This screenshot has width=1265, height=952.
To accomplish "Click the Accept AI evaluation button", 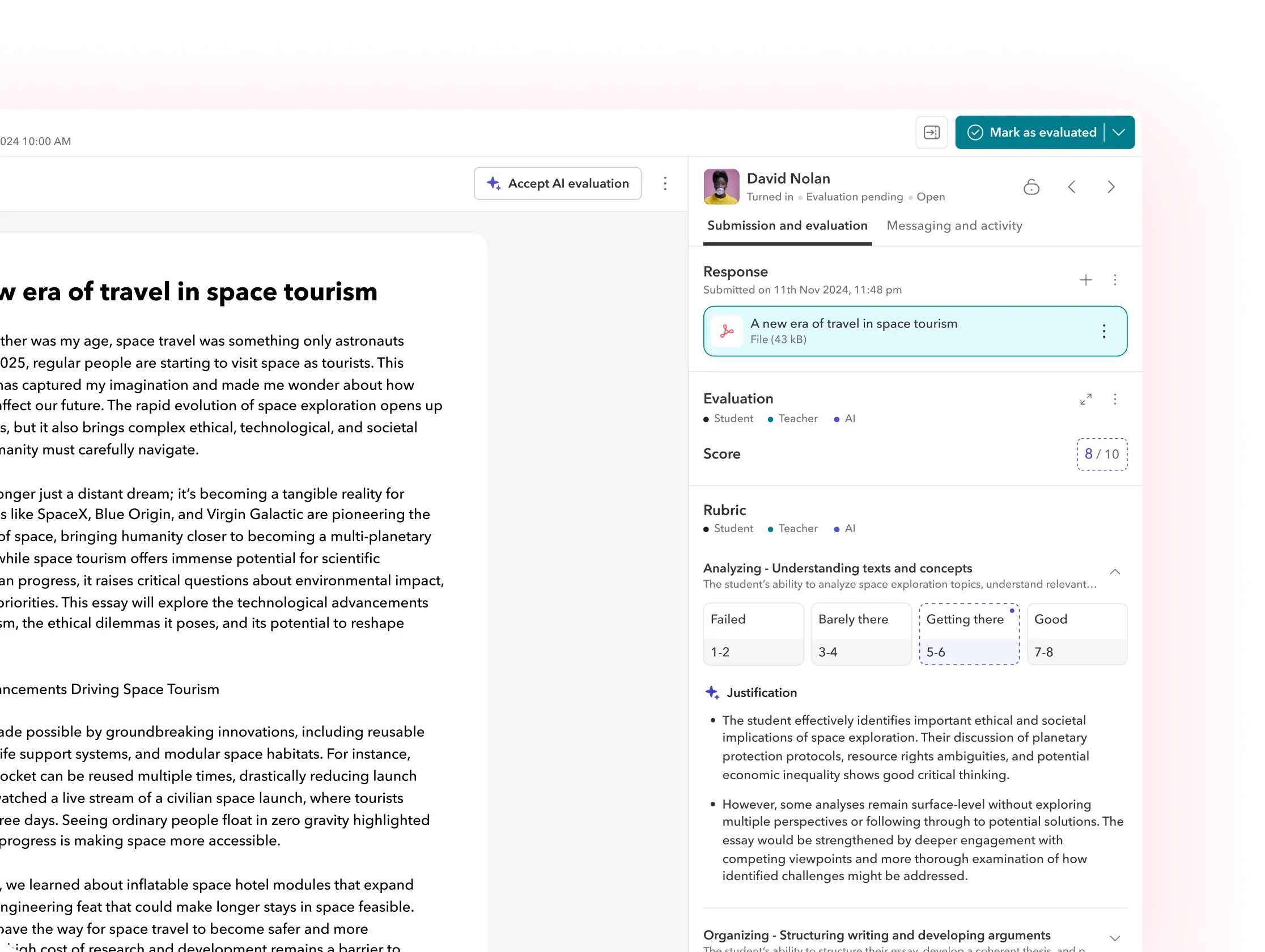I will [x=557, y=184].
